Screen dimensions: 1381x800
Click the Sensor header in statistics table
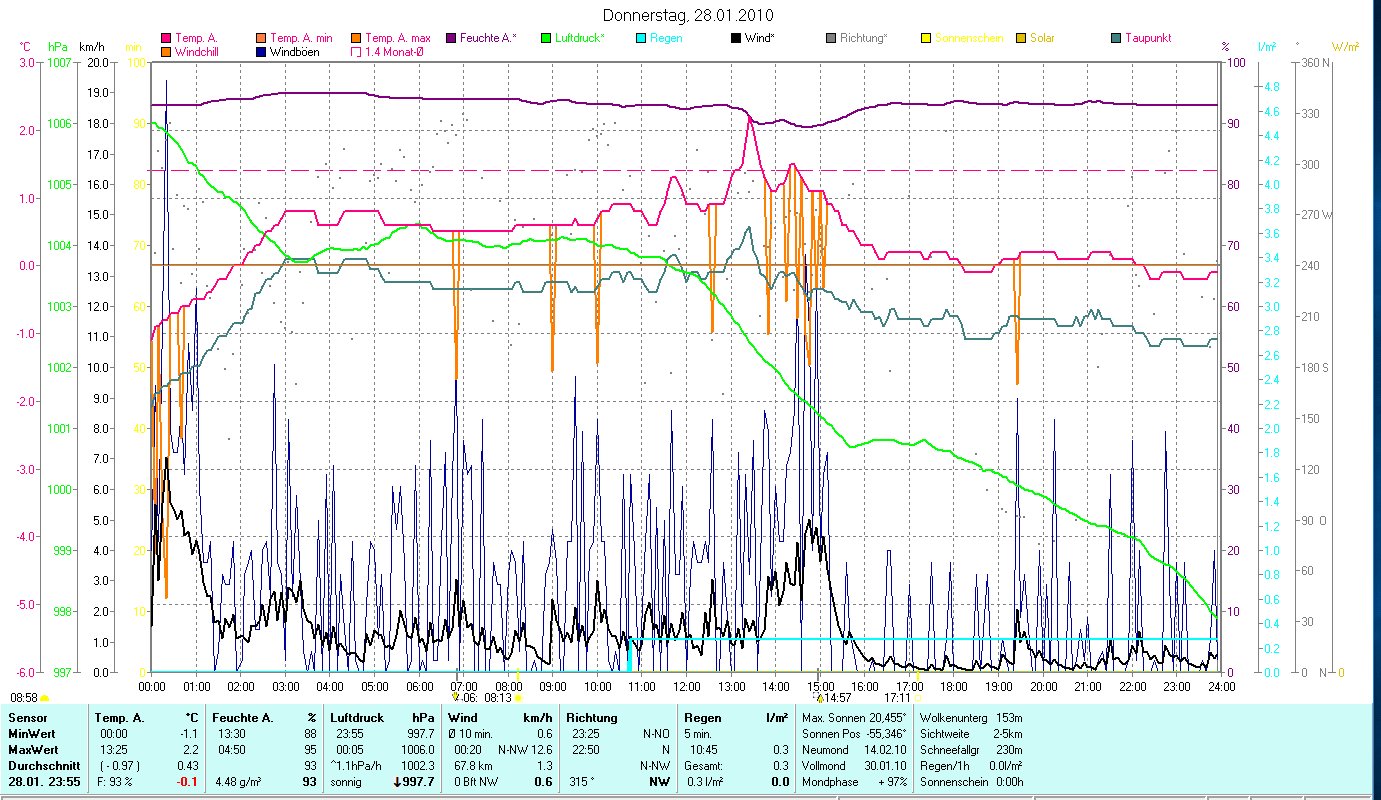point(27,717)
